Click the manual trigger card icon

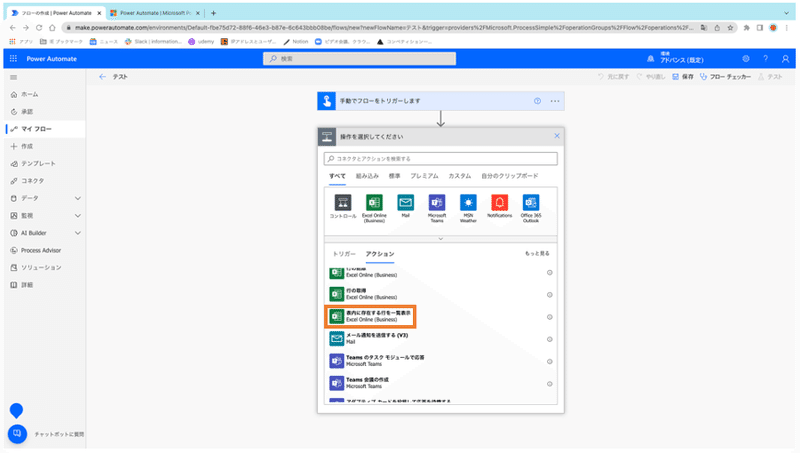point(327,101)
